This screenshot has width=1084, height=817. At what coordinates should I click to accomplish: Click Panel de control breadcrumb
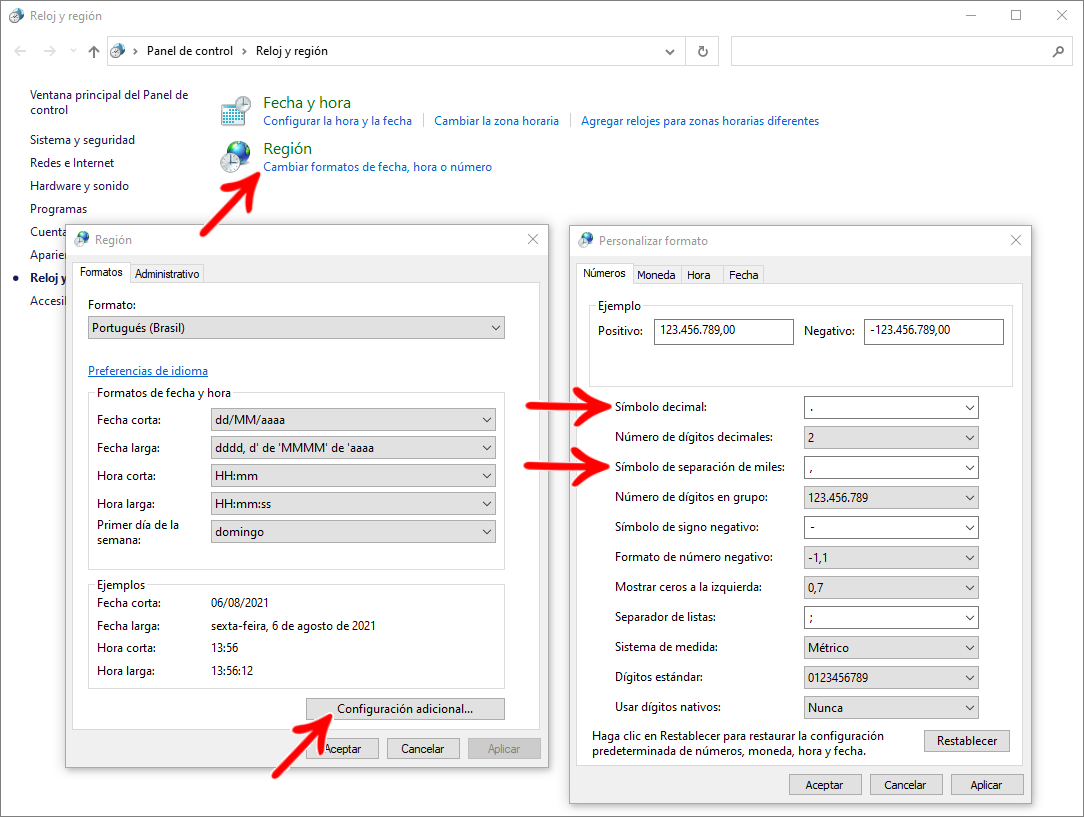(189, 51)
